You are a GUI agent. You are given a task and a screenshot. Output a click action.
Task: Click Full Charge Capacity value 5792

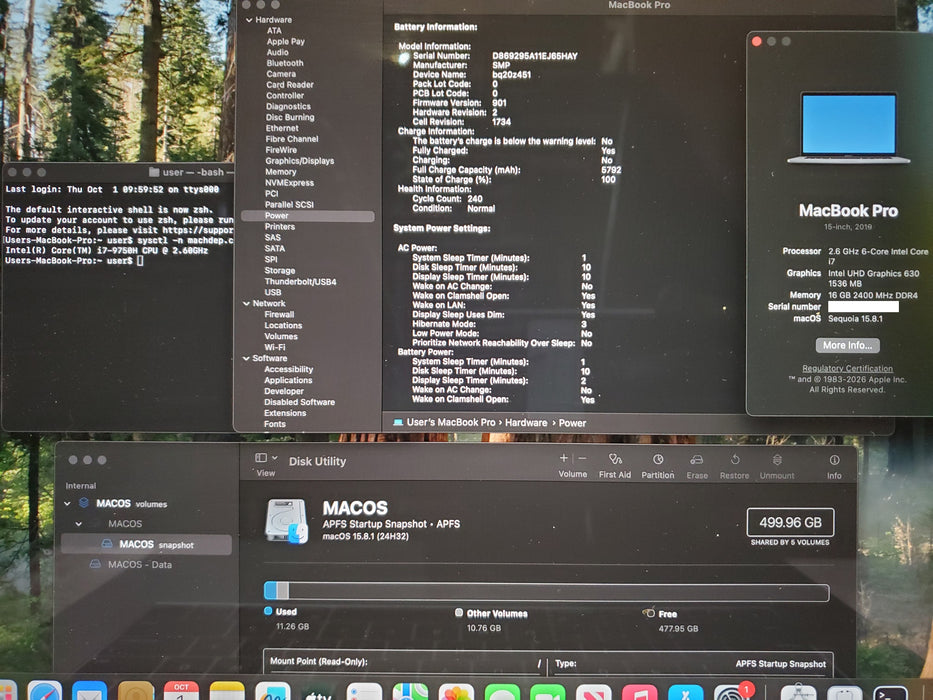pyautogui.click(x=611, y=170)
